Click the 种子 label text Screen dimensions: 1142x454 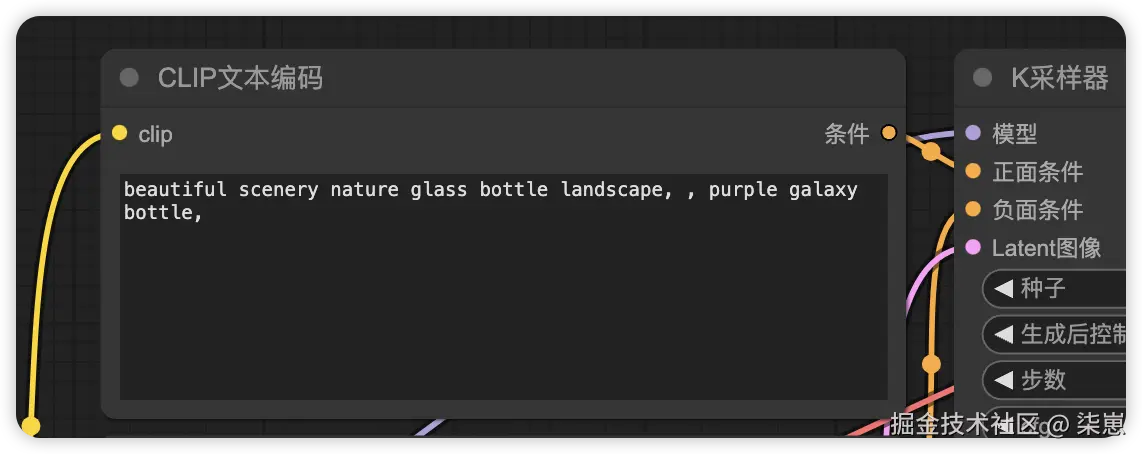tap(1043, 289)
